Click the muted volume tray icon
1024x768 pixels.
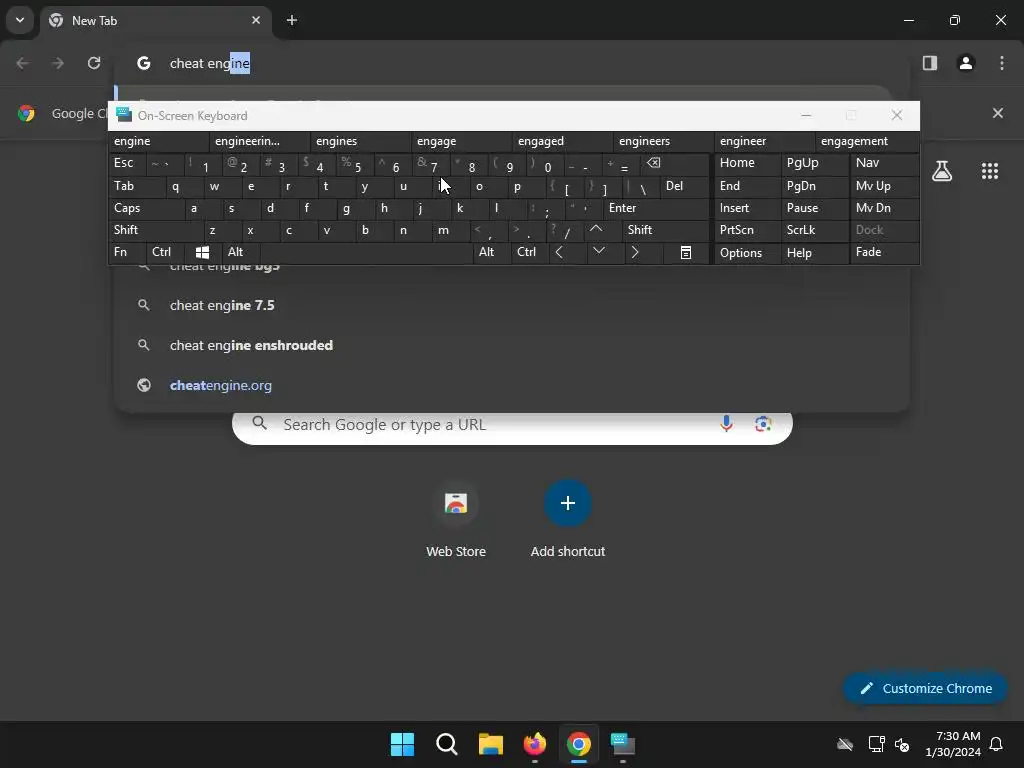pos(902,744)
